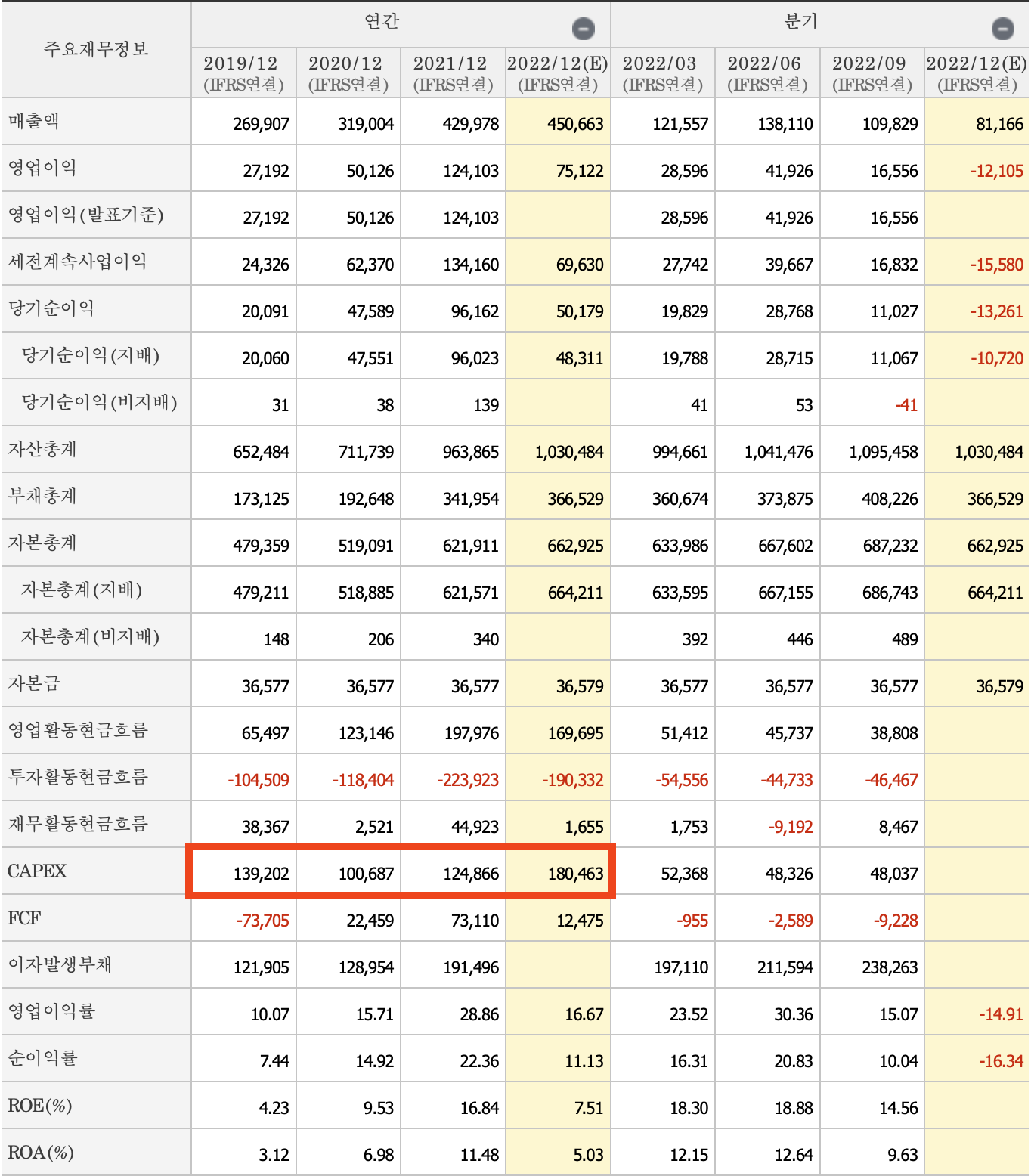
Task: Click the 영업이익(발표기준) row label
Action: (85, 215)
